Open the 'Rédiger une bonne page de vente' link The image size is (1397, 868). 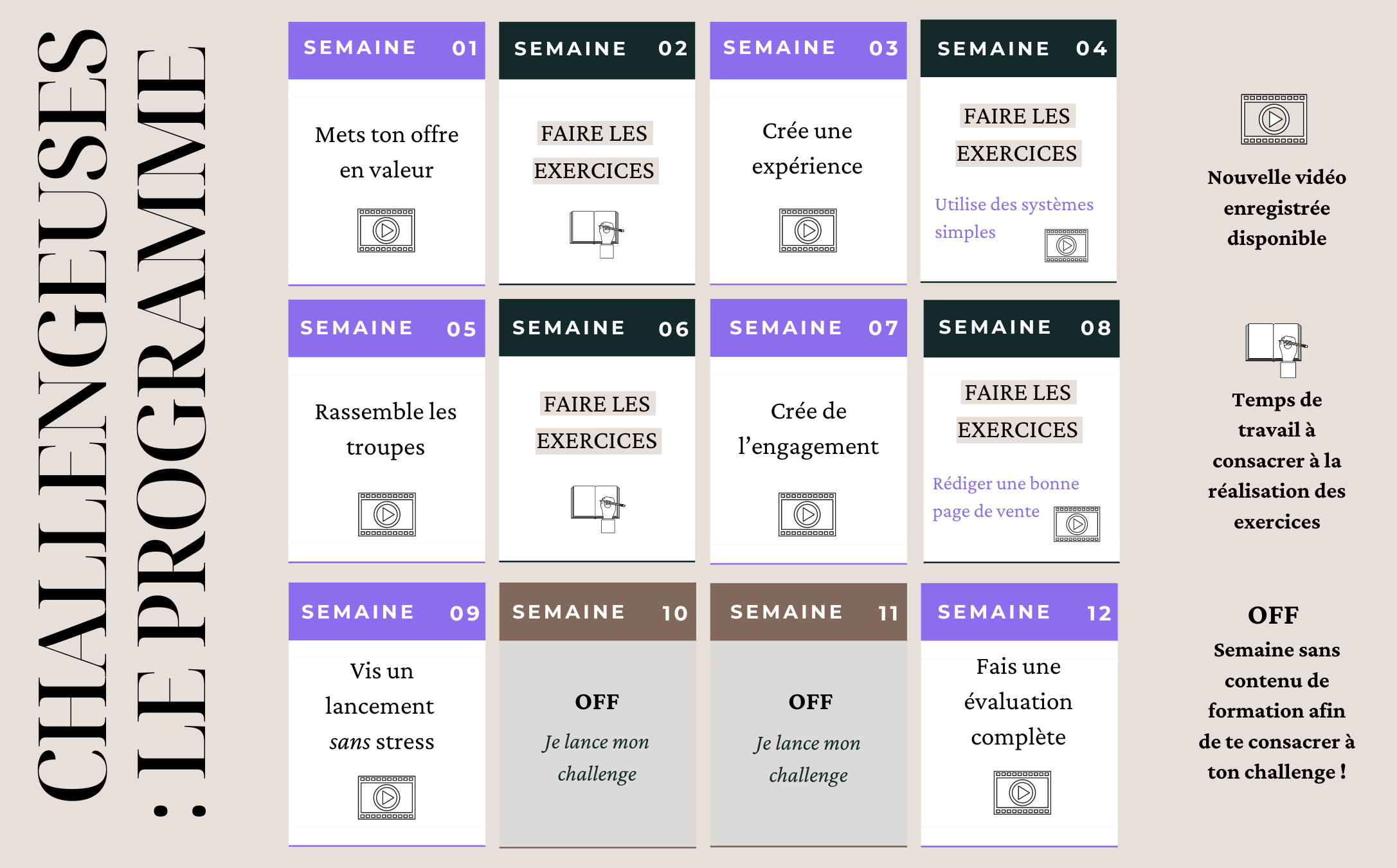point(1005,496)
